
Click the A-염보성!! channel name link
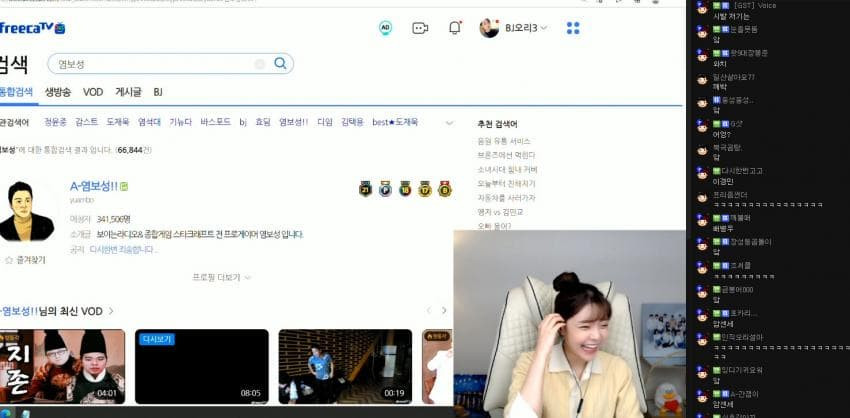click(x=94, y=187)
